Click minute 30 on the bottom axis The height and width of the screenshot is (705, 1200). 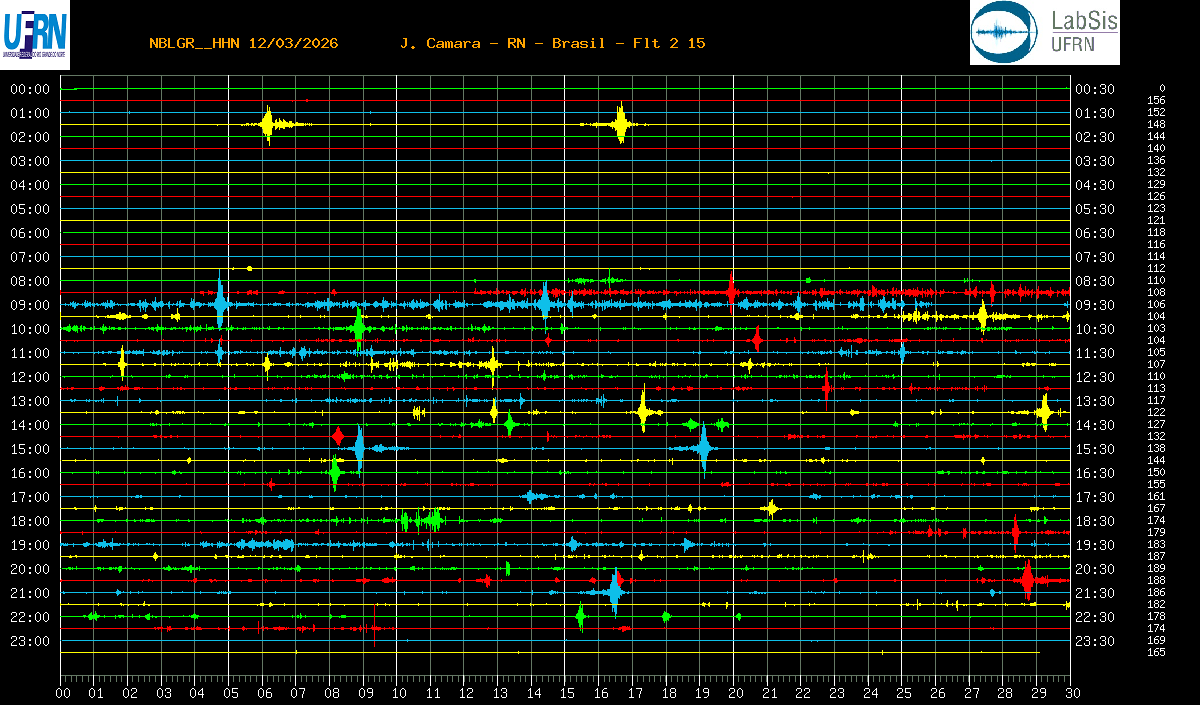[1071, 692]
